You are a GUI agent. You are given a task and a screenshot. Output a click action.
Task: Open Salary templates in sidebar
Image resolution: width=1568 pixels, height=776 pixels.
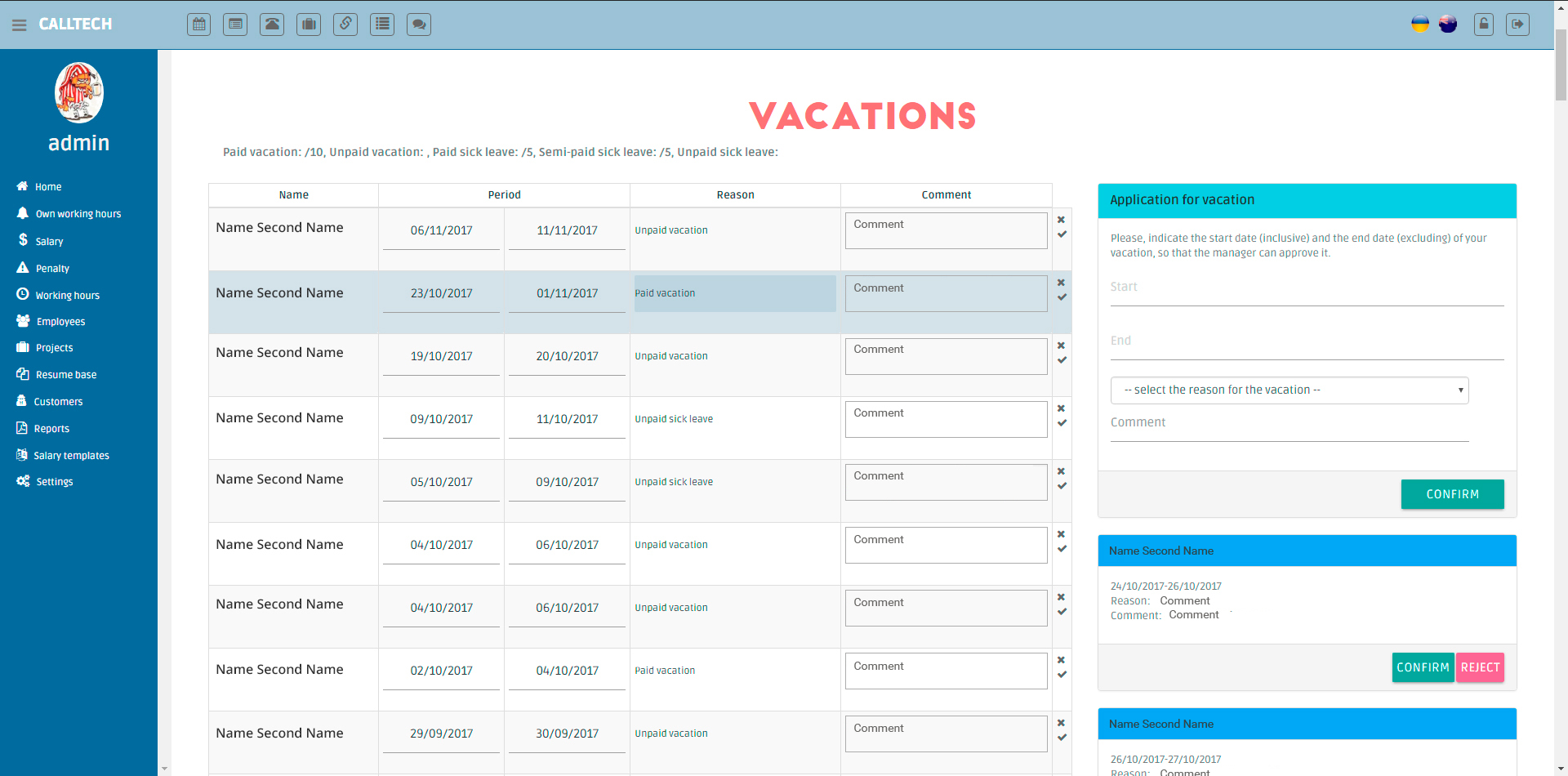(x=71, y=456)
